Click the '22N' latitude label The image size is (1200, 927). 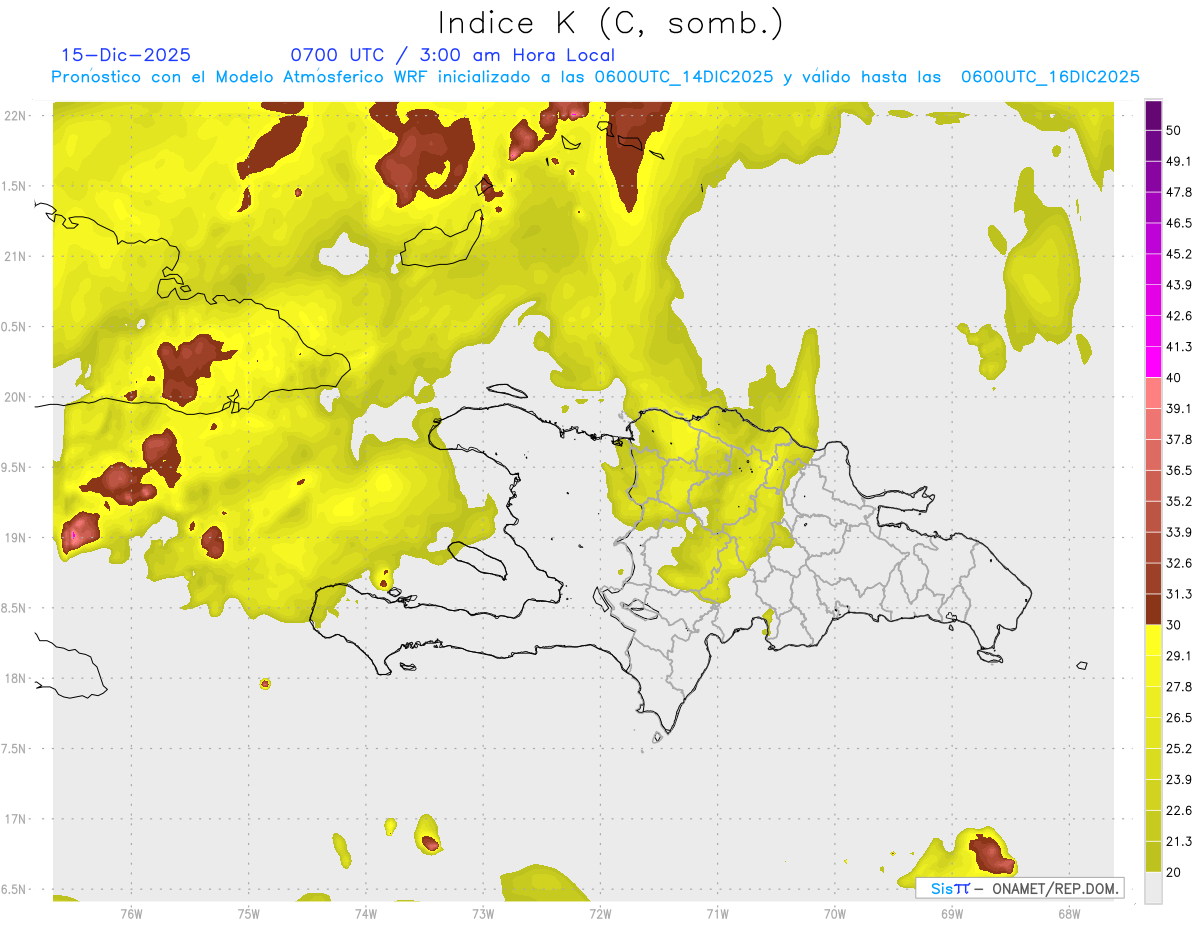click(x=15, y=115)
